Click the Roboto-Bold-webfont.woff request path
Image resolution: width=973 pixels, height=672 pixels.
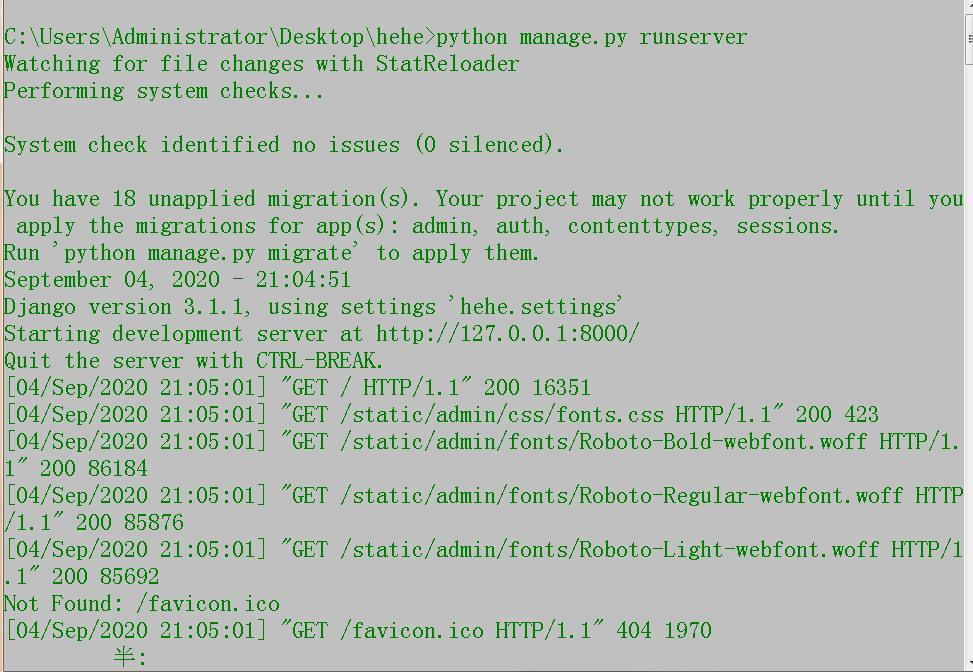pos(603,442)
